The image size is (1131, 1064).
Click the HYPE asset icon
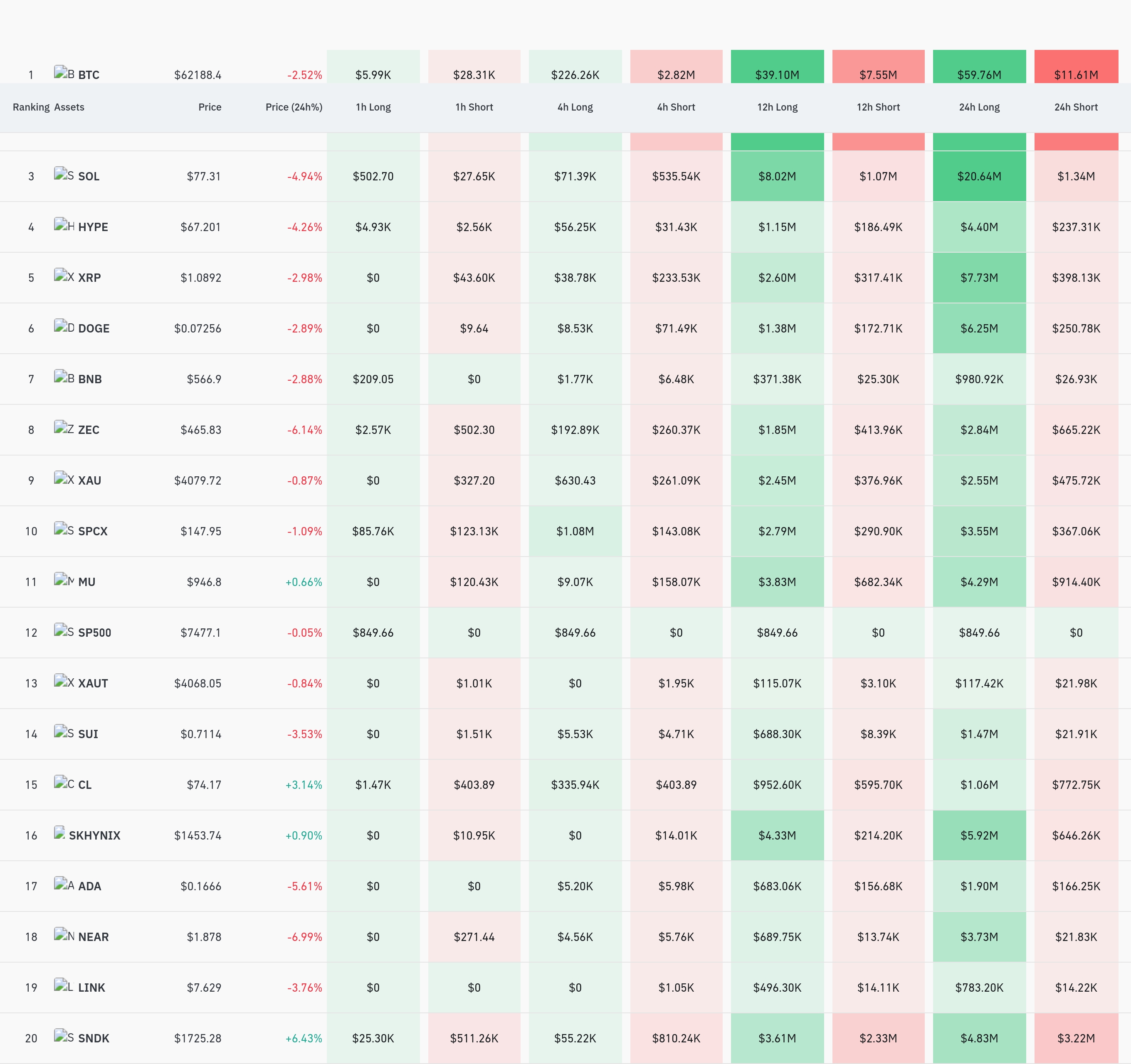tap(64, 225)
